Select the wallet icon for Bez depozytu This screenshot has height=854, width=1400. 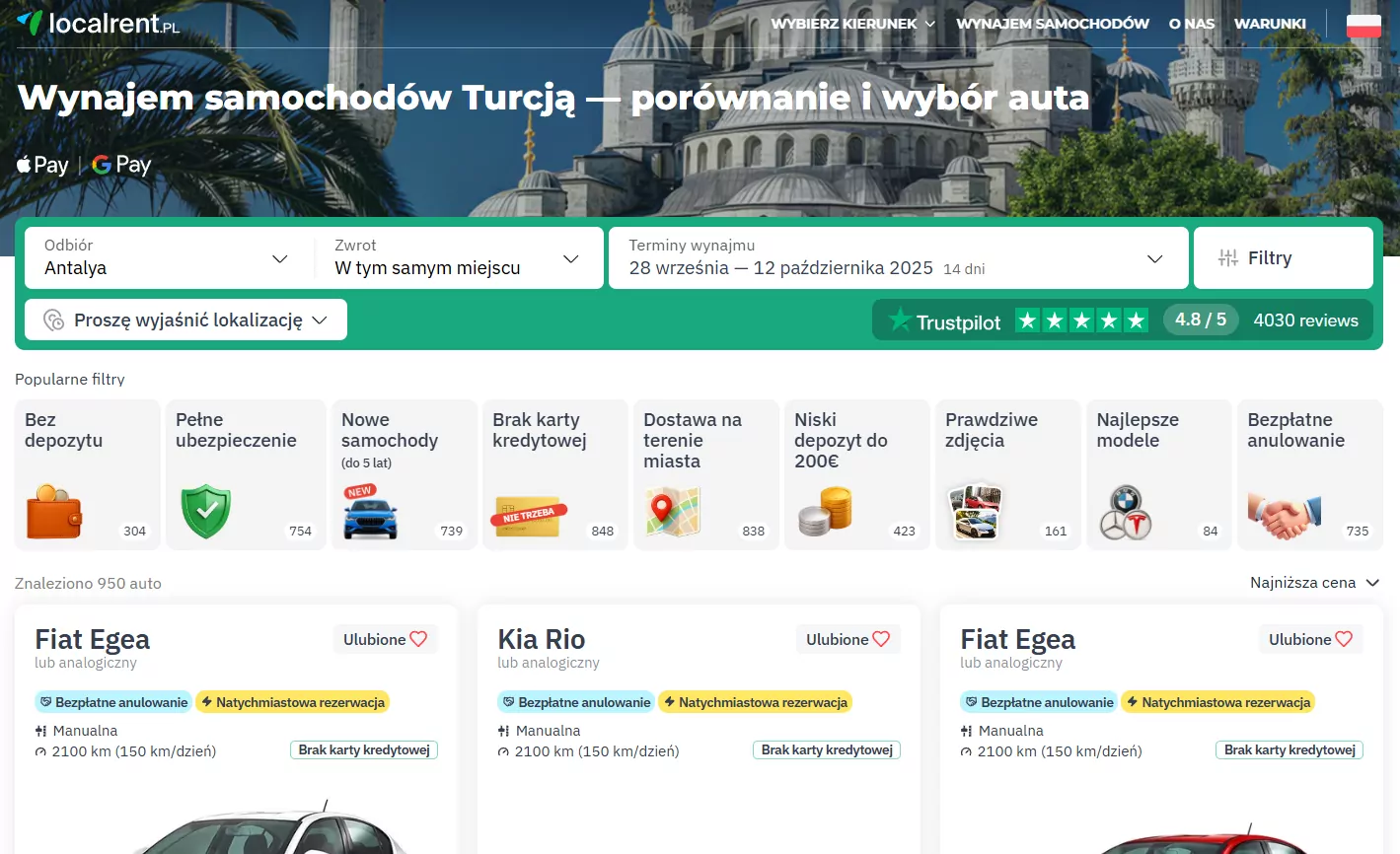click(x=54, y=512)
